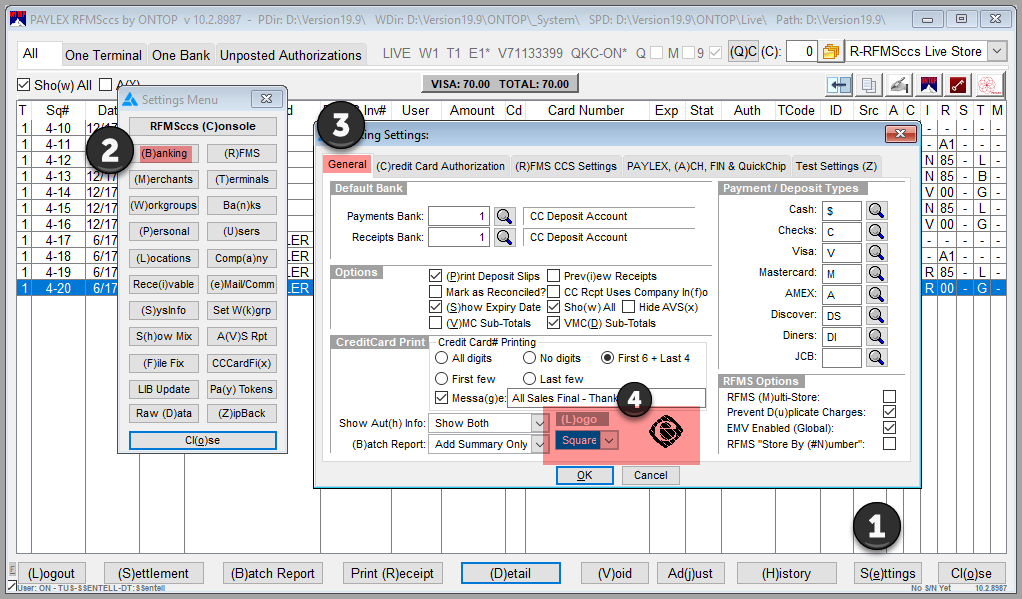The height and width of the screenshot is (599, 1022).
Task: Expand the (B)atch Report dropdown
Action: point(539,444)
